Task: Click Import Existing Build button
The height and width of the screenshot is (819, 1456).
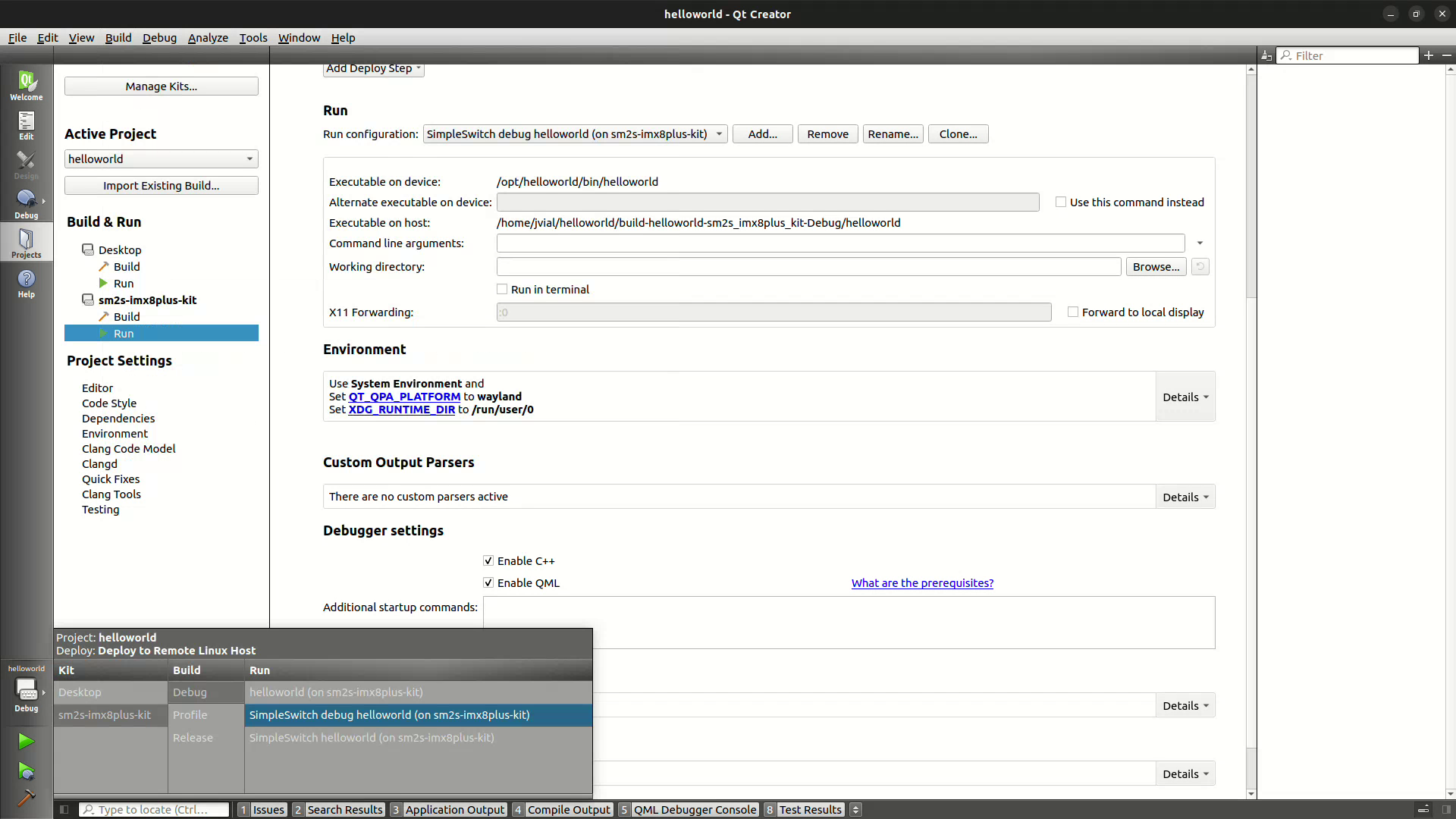Action: [x=161, y=186]
